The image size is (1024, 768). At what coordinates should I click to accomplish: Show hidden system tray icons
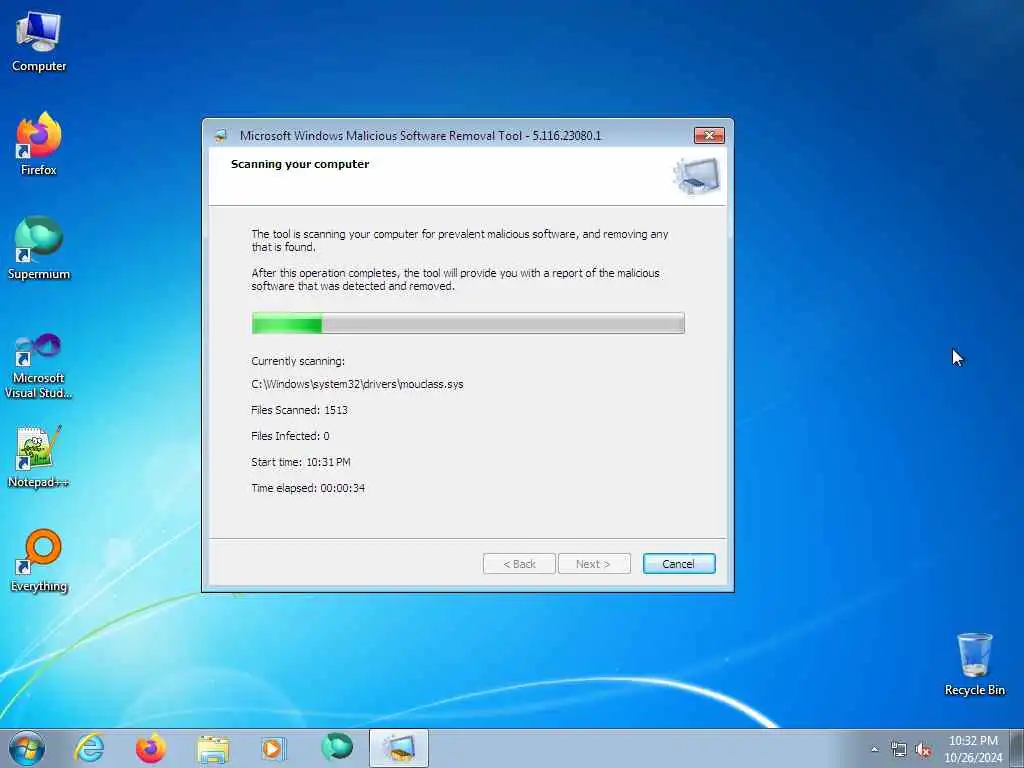pyautogui.click(x=874, y=750)
